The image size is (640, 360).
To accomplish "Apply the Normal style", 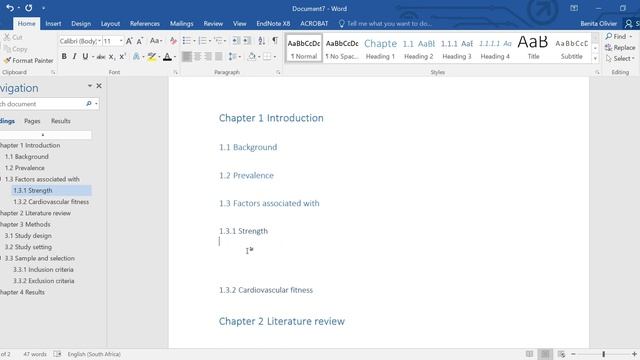I will 304,48.
